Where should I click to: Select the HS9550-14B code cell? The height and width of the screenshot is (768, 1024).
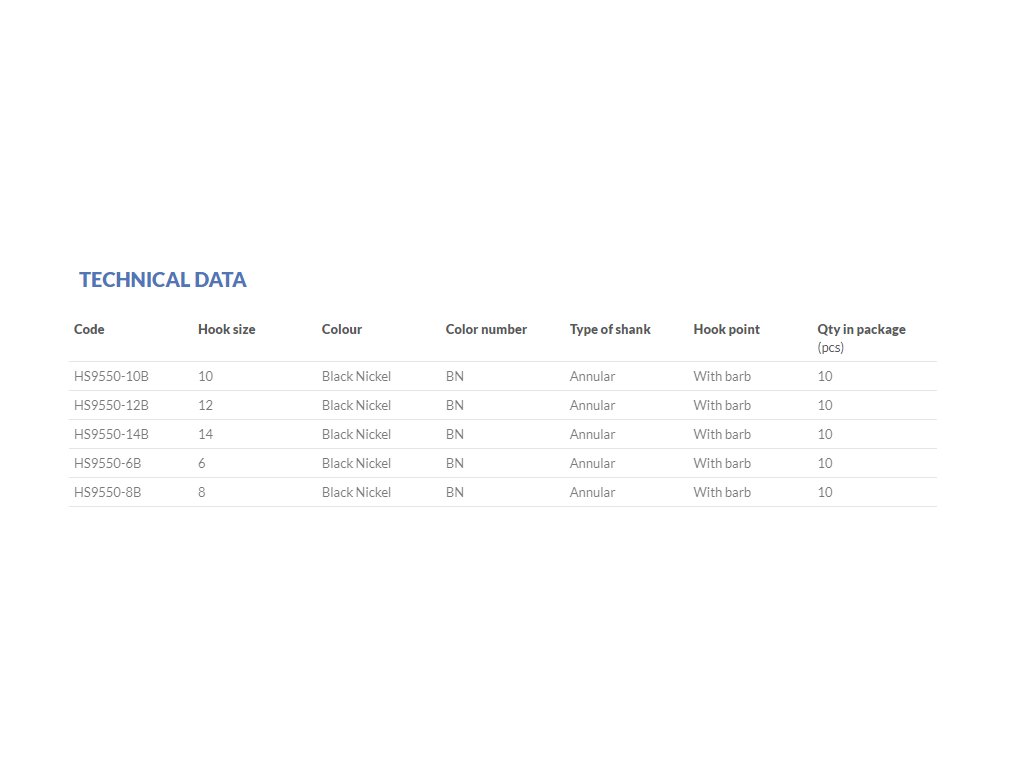point(111,434)
